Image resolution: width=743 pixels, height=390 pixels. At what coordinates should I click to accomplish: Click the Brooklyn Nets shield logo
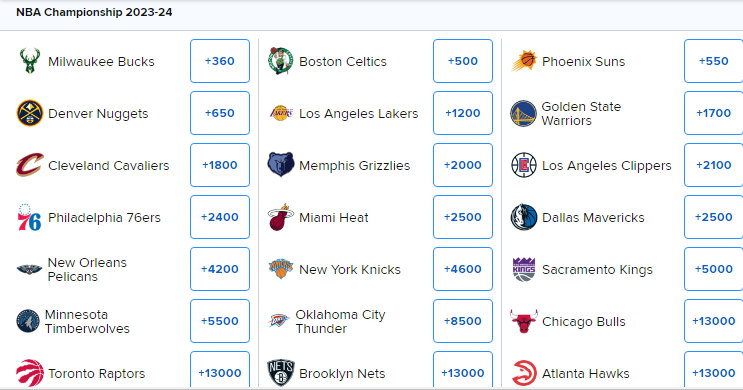(281, 372)
